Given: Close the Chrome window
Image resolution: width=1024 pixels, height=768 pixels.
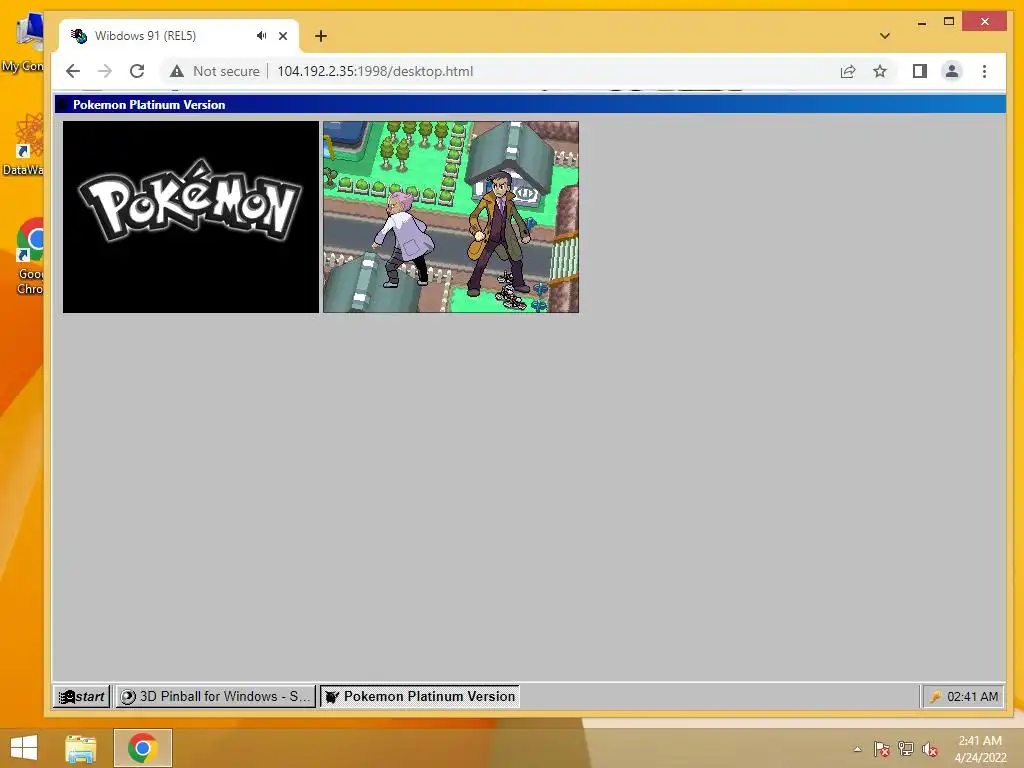Looking at the screenshot, I should [x=985, y=22].
